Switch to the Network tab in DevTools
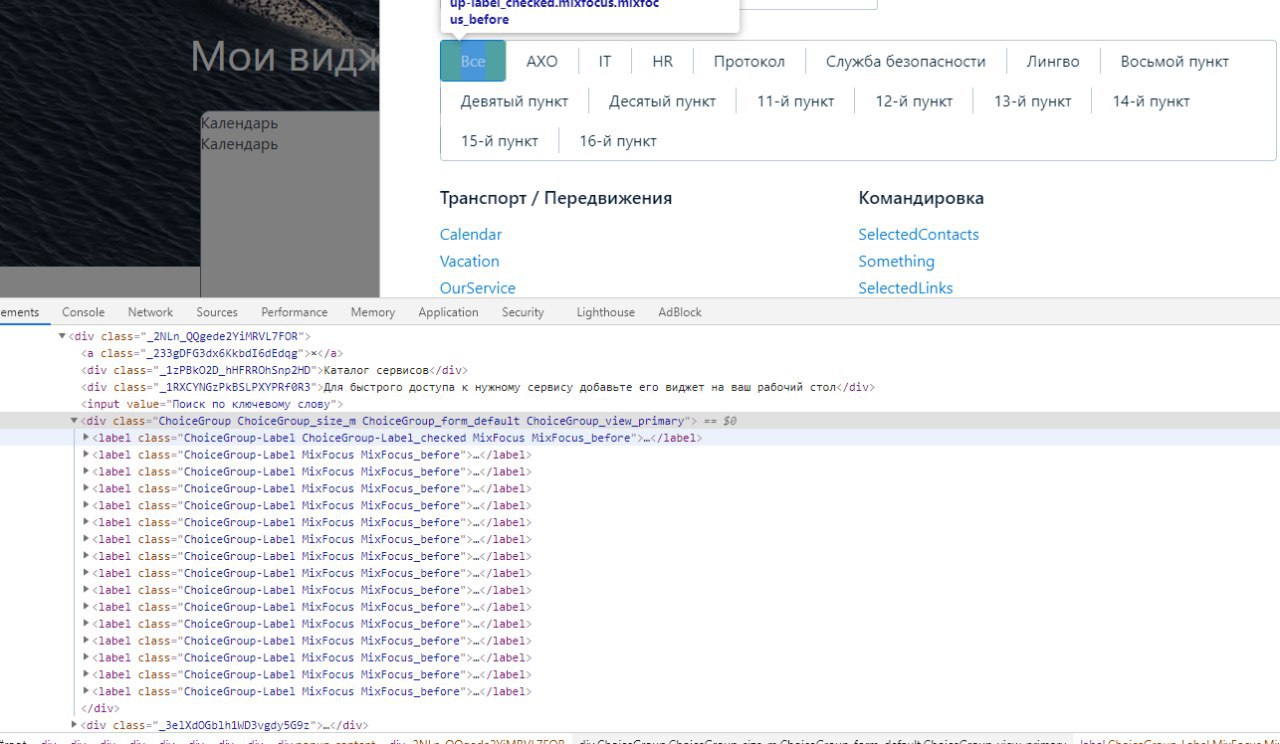The width and height of the screenshot is (1280, 744). (x=150, y=312)
